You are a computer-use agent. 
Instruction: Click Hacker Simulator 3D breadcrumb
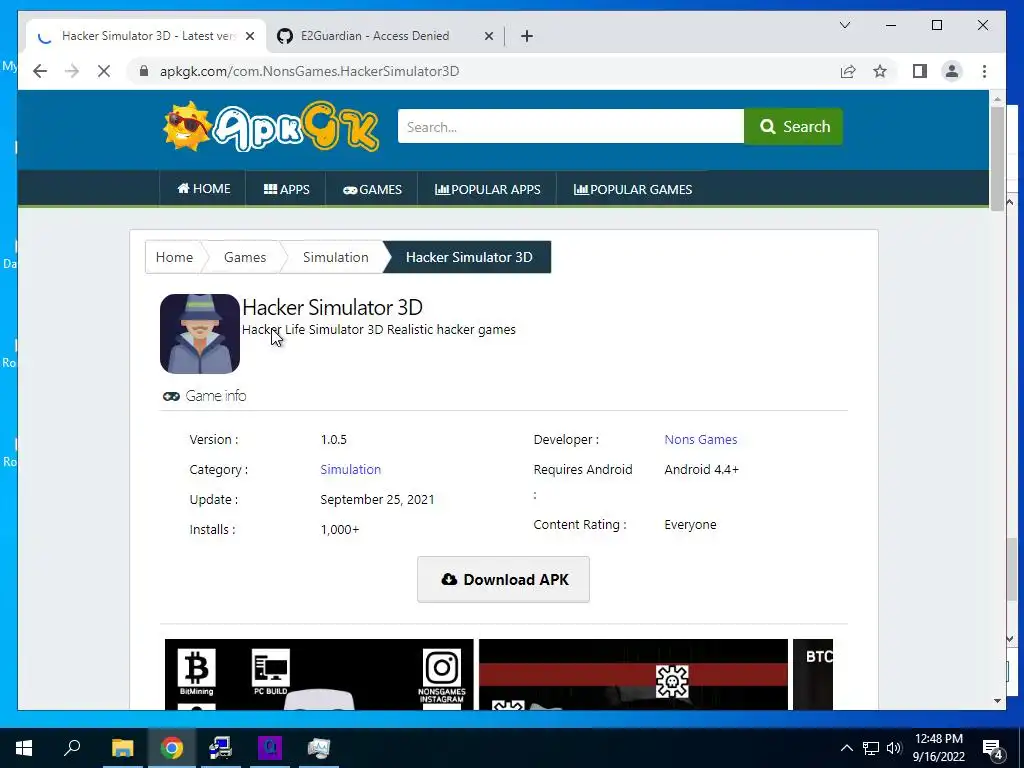point(469,257)
